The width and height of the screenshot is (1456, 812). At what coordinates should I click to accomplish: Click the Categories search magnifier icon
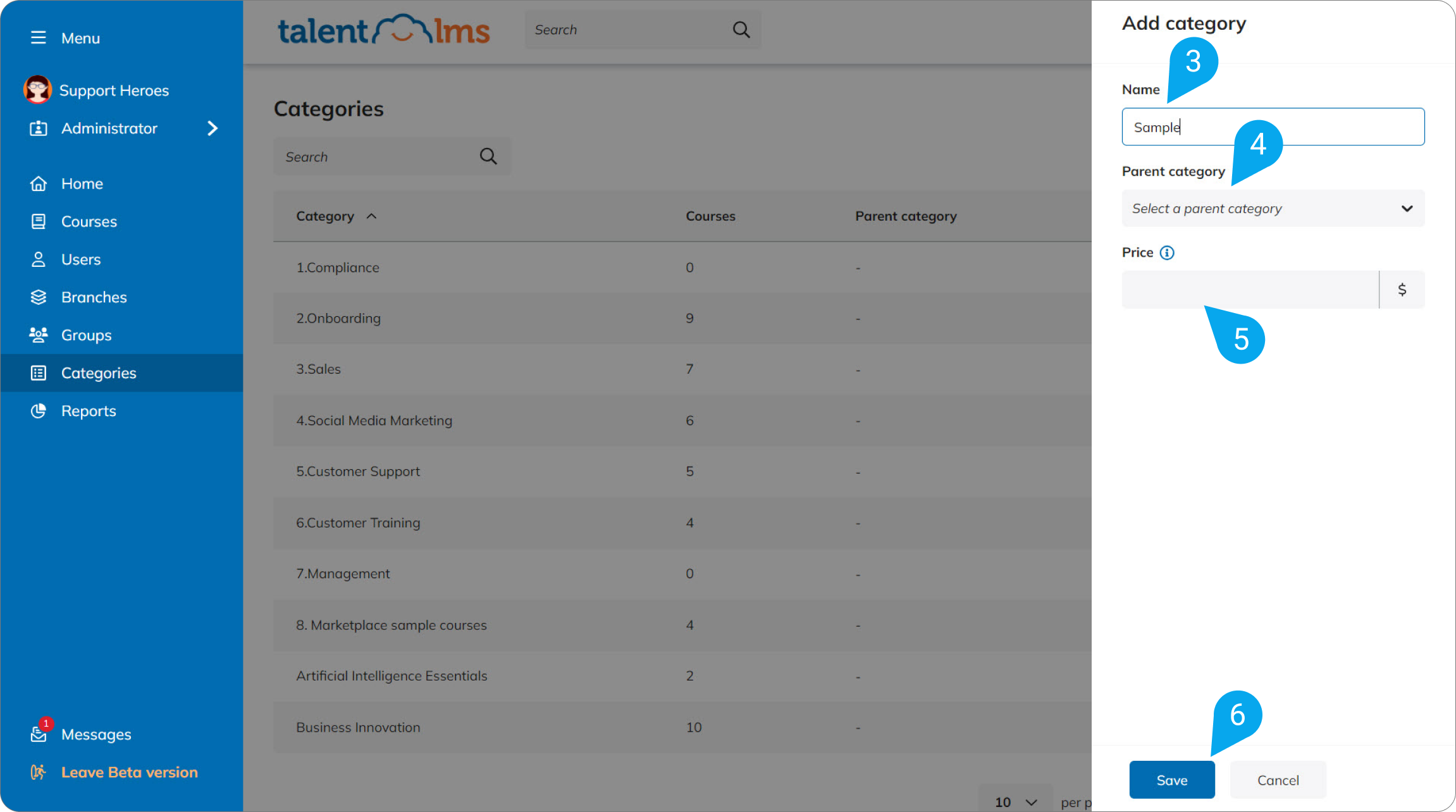click(488, 156)
